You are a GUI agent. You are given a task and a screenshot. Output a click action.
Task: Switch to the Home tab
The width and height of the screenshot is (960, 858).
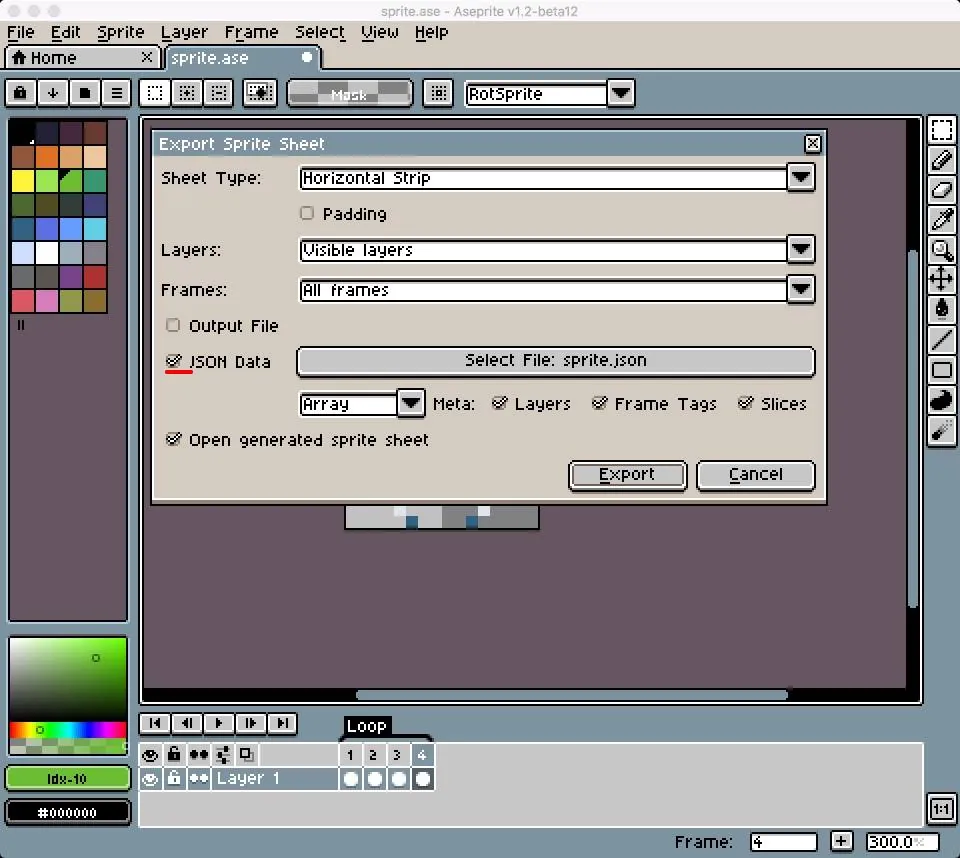click(x=83, y=58)
